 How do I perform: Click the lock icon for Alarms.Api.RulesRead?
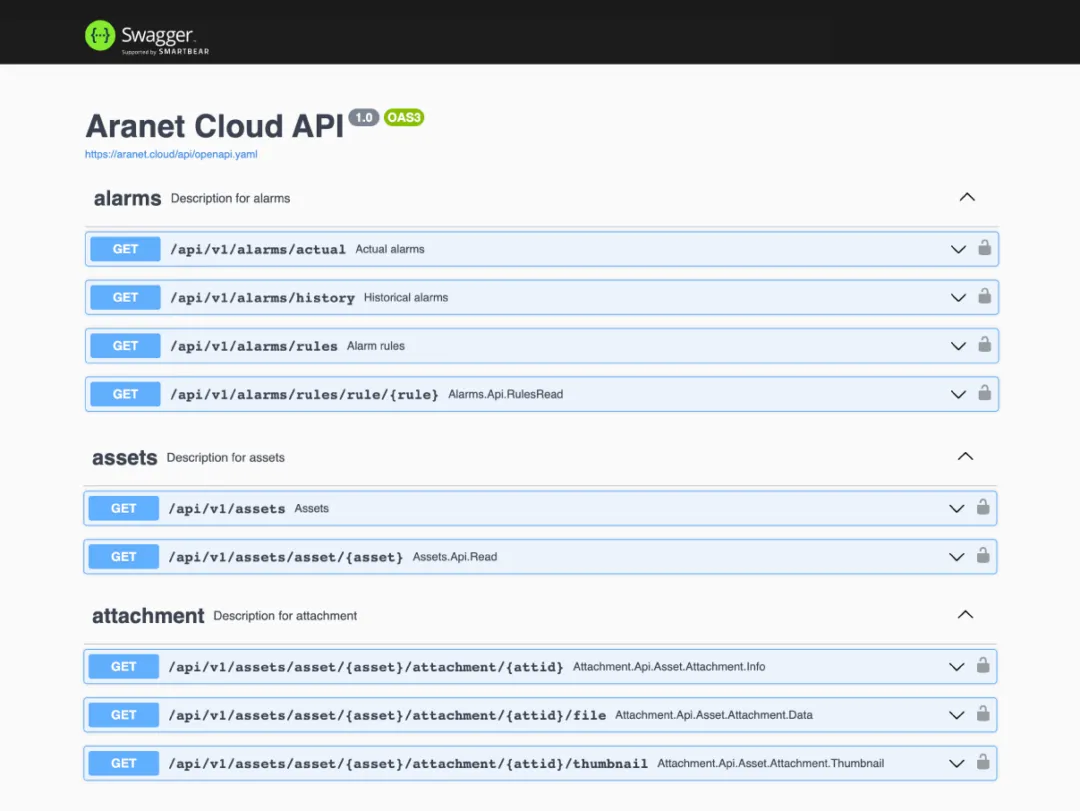(x=985, y=393)
